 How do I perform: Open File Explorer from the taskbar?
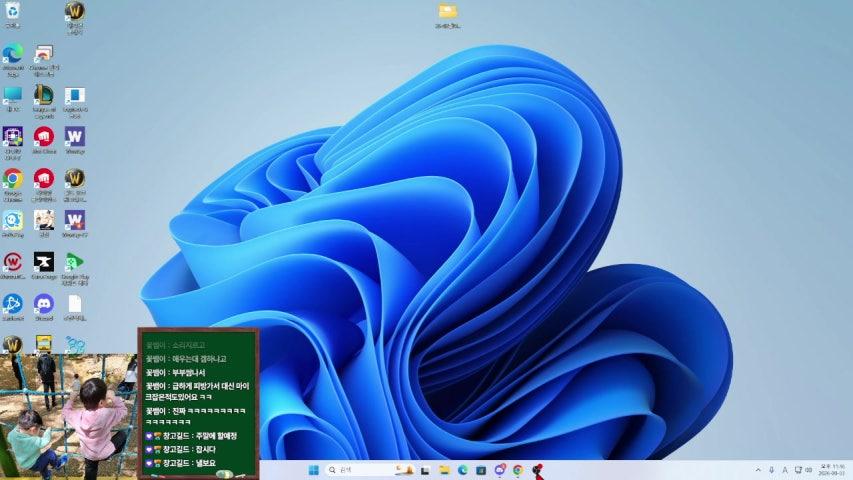click(x=444, y=470)
